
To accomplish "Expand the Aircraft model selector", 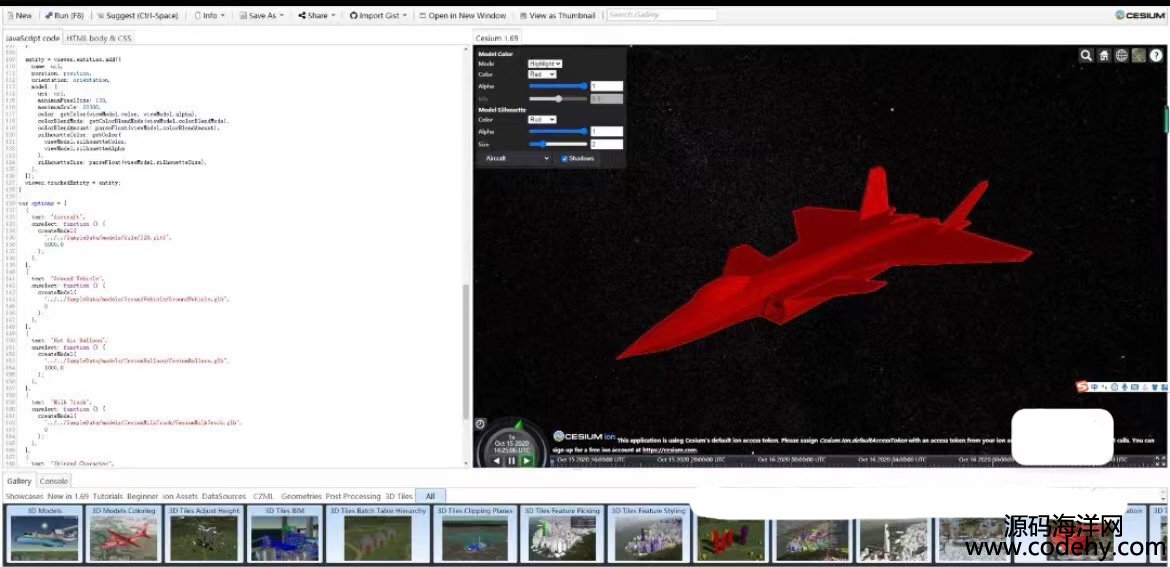I will [x=516, y=158].
